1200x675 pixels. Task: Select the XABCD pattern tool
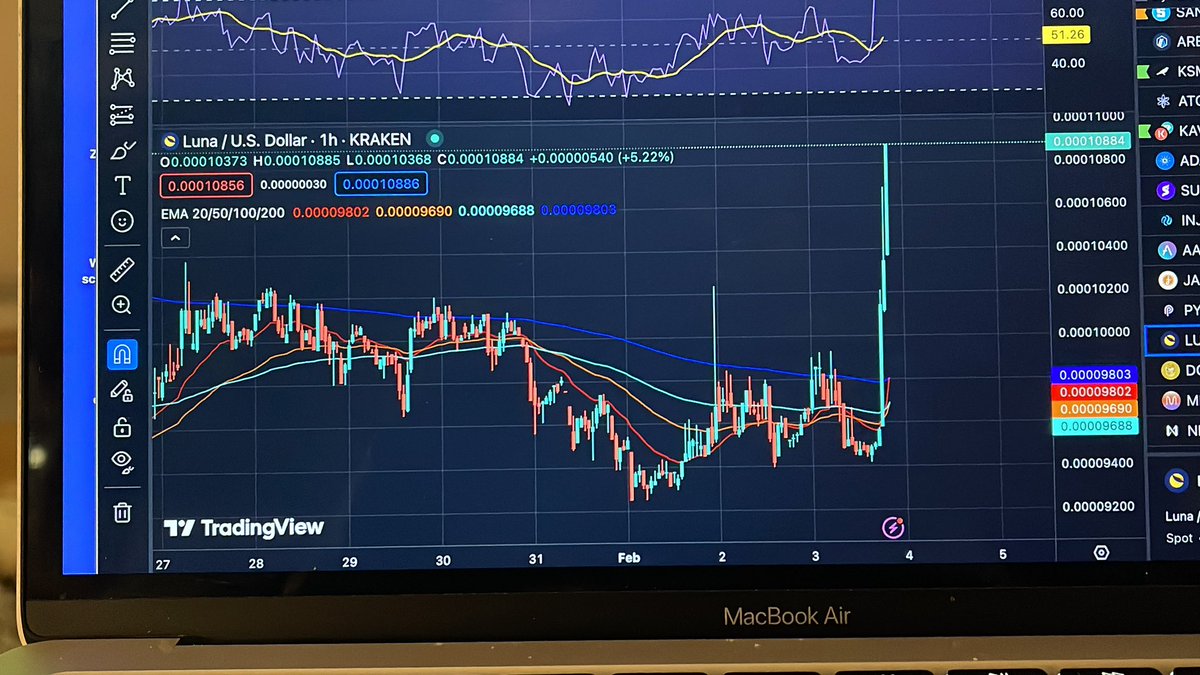(x=122, y=78)
